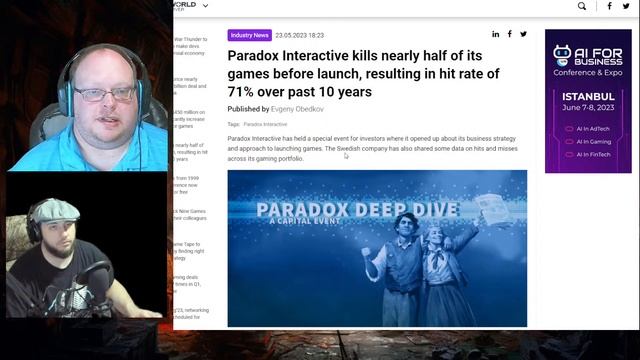
Task: Click the article headline about Paradox Interactive
Action: (363, 73)
